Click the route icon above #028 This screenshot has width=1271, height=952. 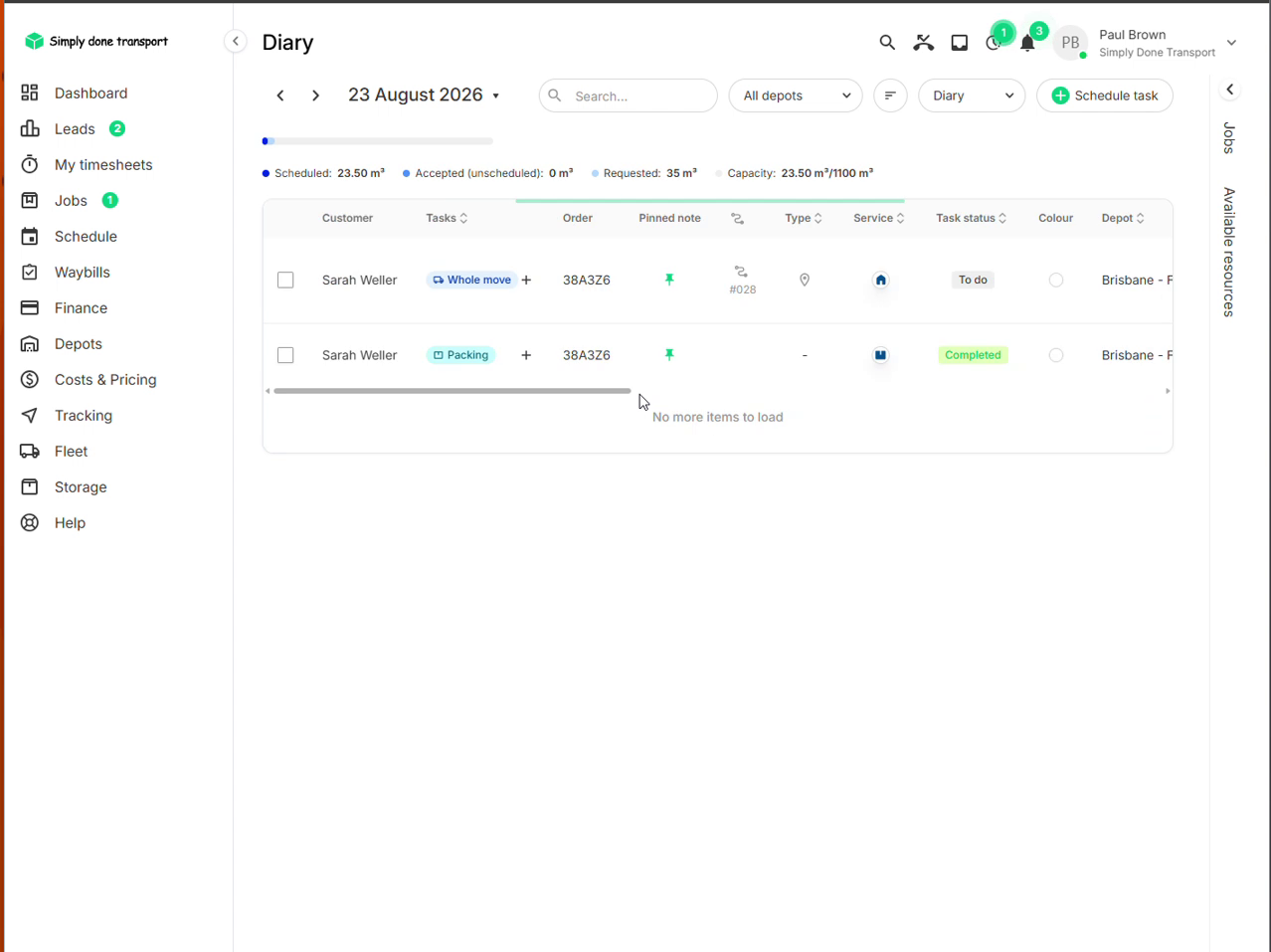click(x=741, y=272)
